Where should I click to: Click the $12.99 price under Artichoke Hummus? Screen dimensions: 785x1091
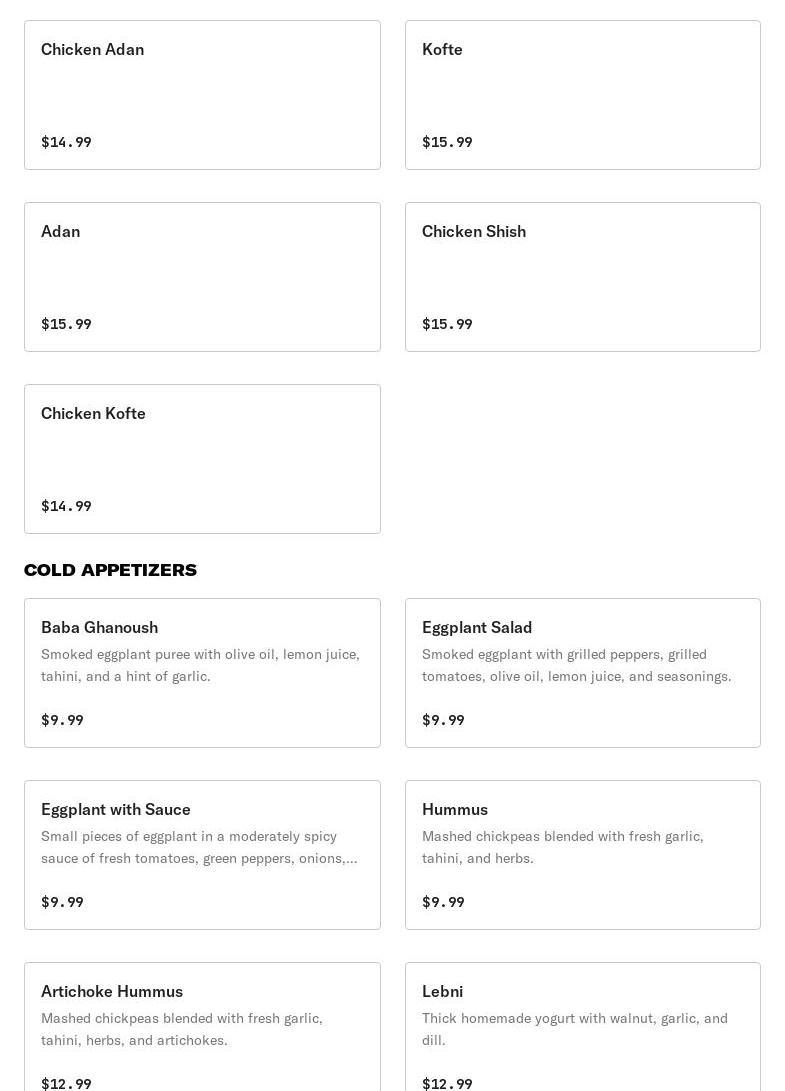point(66,1083)
